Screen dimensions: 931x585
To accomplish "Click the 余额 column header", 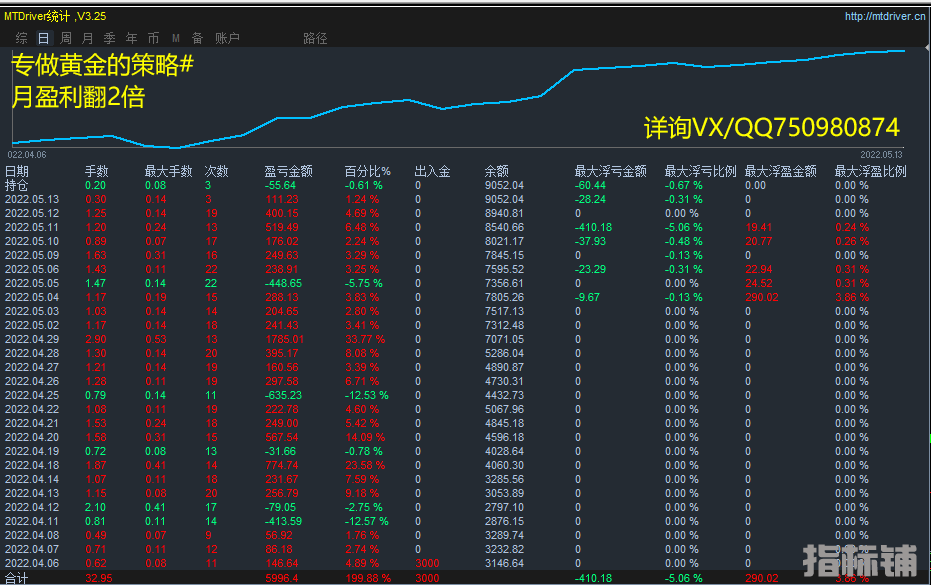I will click(x=496, y=172).
